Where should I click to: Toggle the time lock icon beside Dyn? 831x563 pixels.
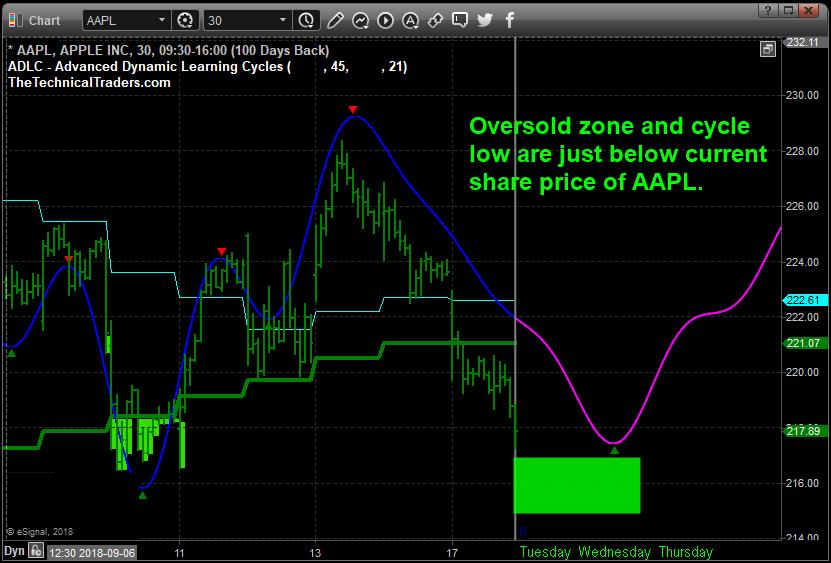click(x=36, y=551)
